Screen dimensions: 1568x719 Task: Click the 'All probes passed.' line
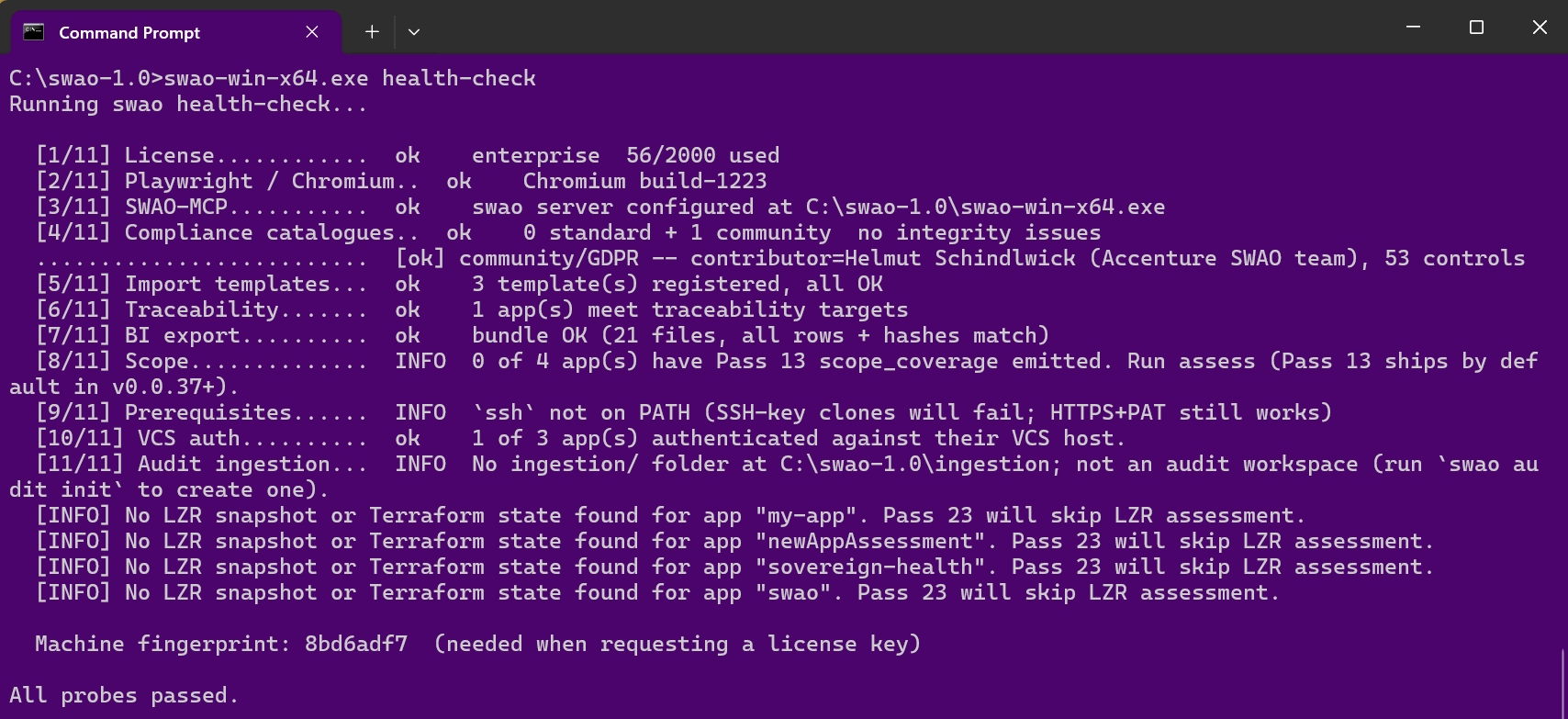[124, 695]
